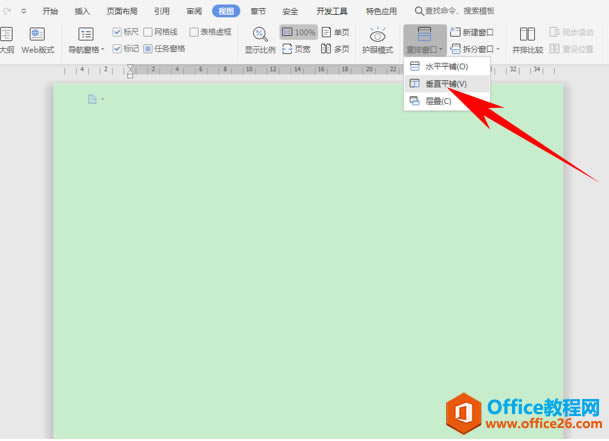Click 同步滚动 synchronous scrolling
This screenshot has height=441, width=609.
[x=571, y=32]
